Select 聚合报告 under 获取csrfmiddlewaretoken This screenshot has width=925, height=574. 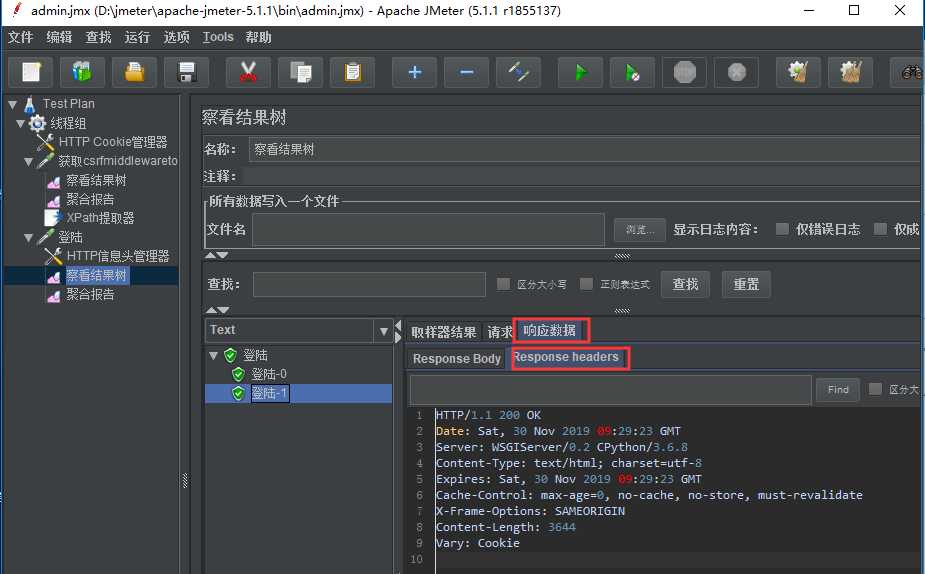click(x=90, y=199)
